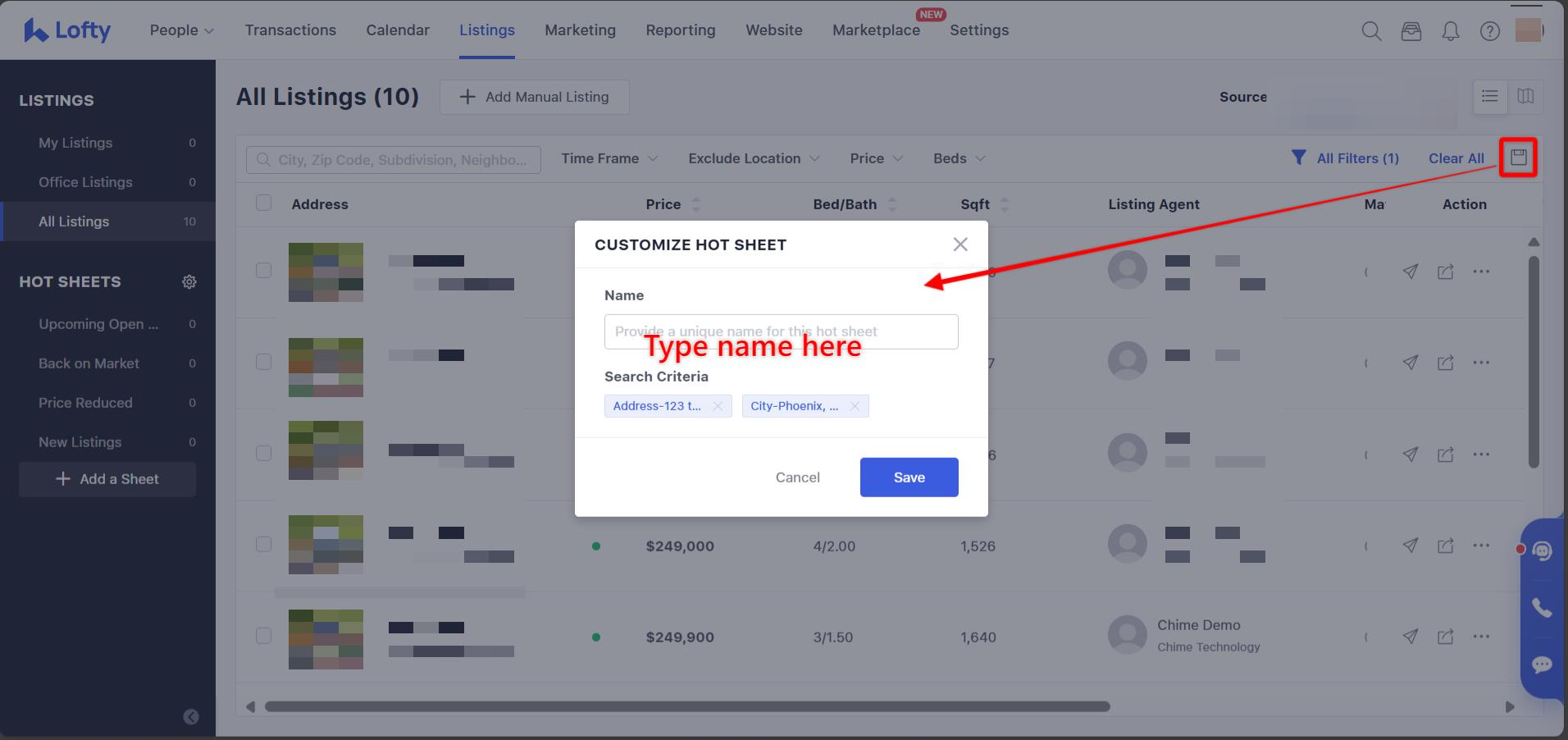Open the Exclude Location dropdown

pyautogui.click(x=753, y=158)
